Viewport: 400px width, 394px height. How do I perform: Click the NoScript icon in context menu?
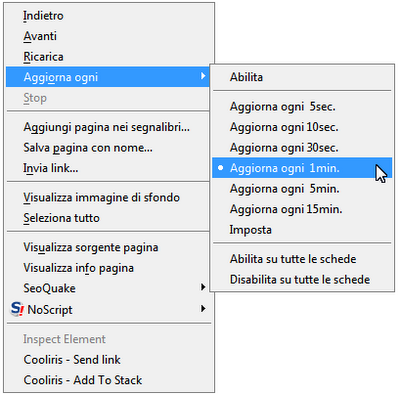(17, 309)
